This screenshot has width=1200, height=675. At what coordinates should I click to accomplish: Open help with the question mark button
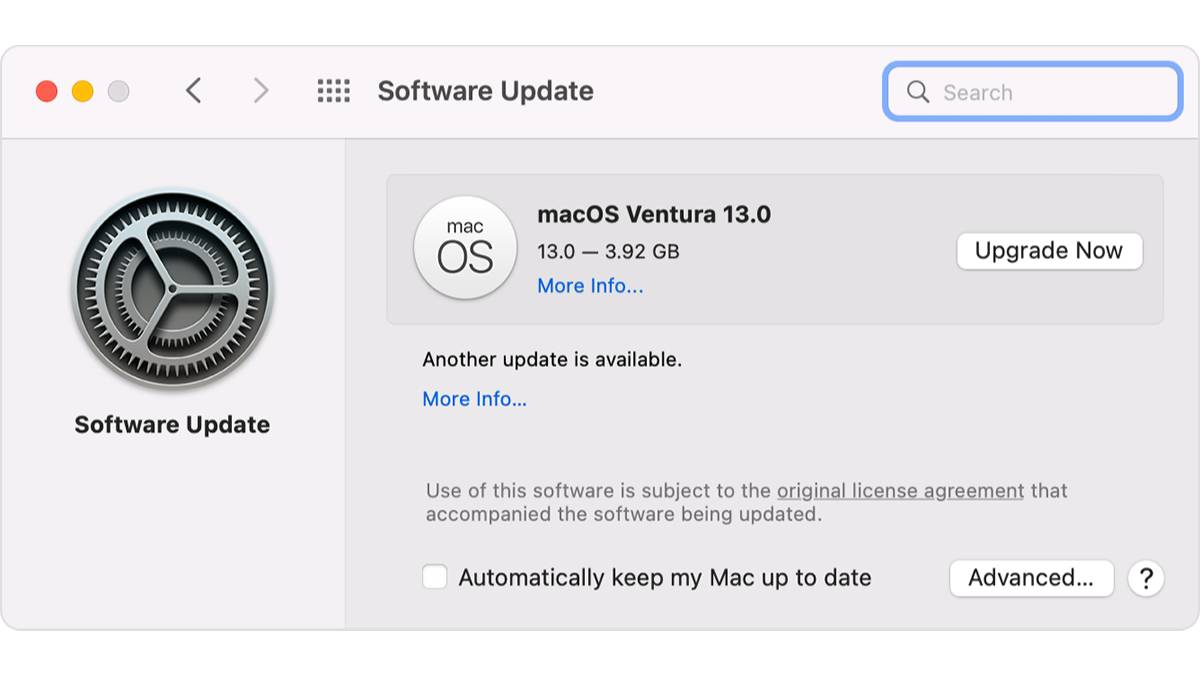pyautogui.click(x=1146, y=578)
